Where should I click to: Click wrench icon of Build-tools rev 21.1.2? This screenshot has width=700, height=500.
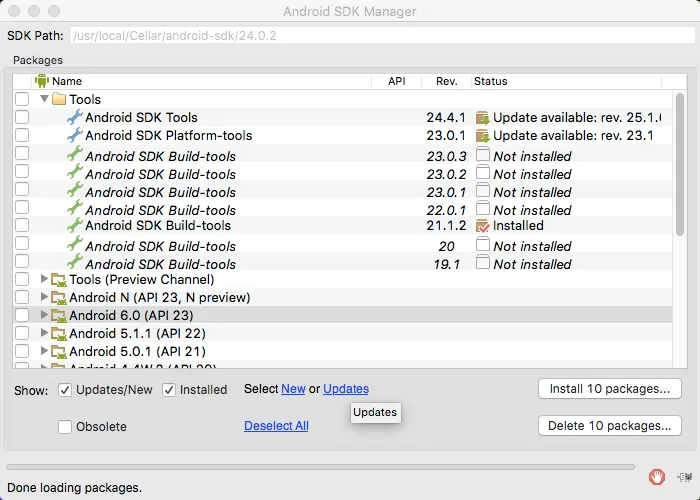(75, 225)
